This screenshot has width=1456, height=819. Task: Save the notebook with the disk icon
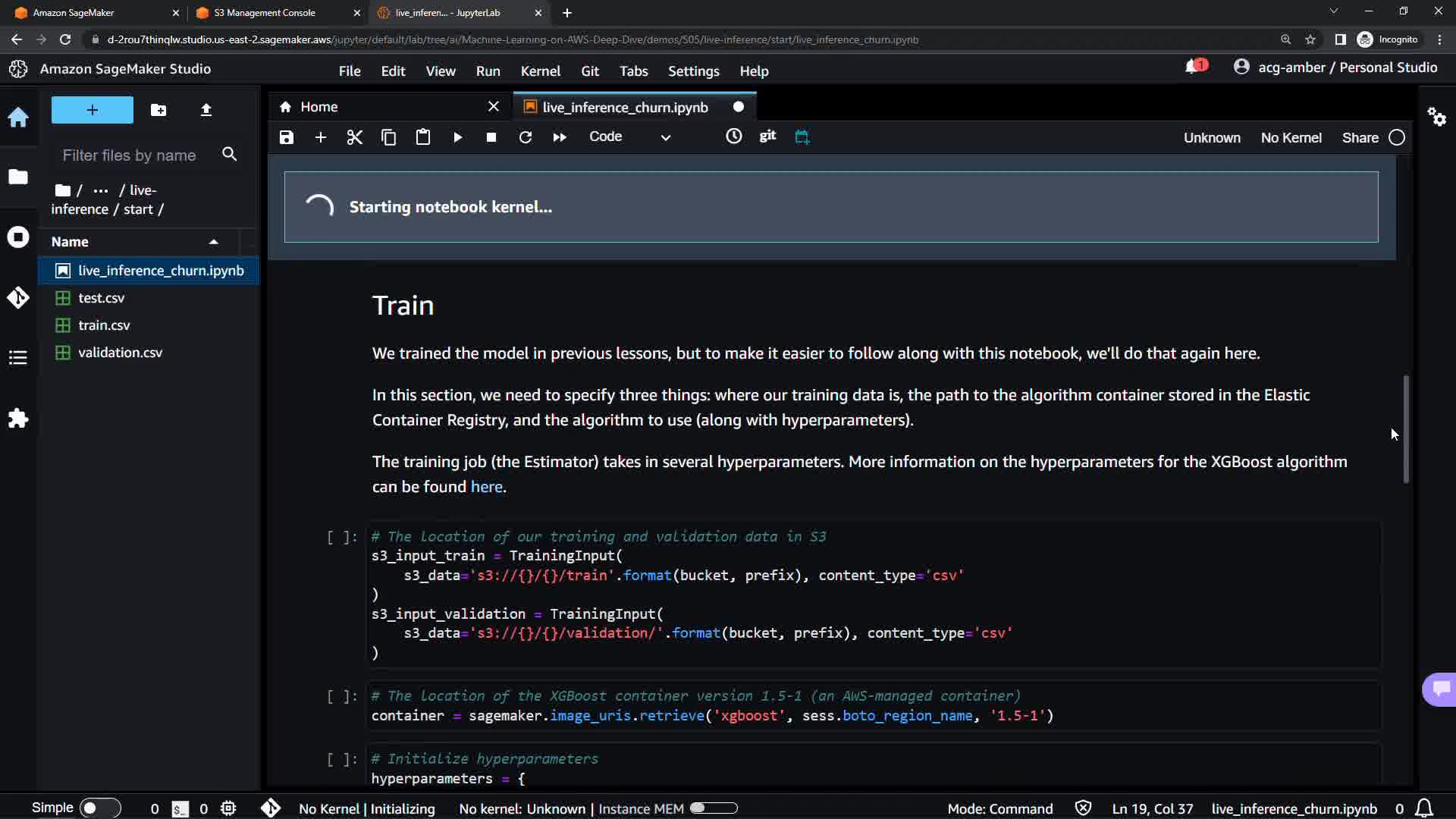pos(286,137)
